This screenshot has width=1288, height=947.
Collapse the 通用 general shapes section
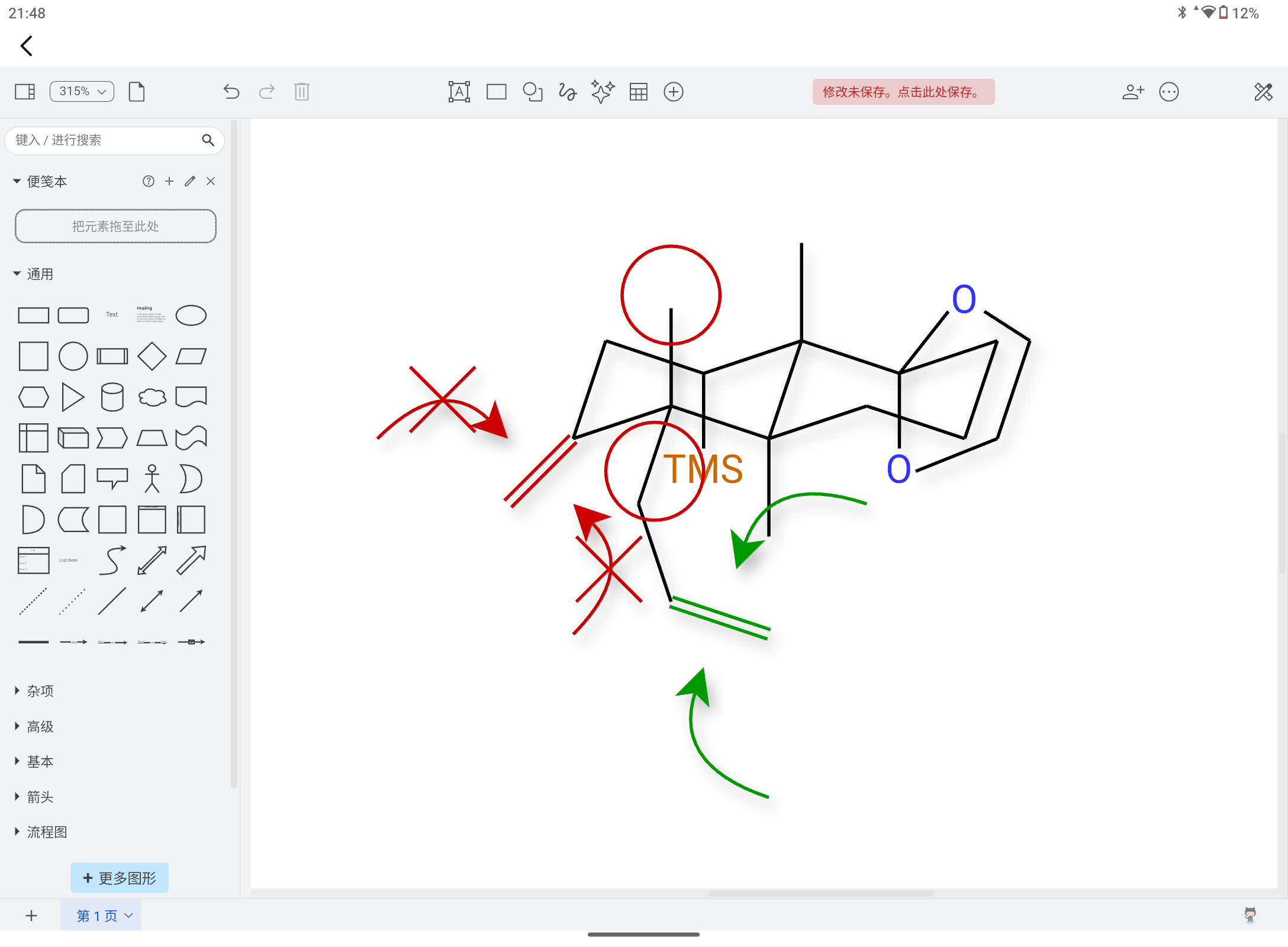(33, 274)
